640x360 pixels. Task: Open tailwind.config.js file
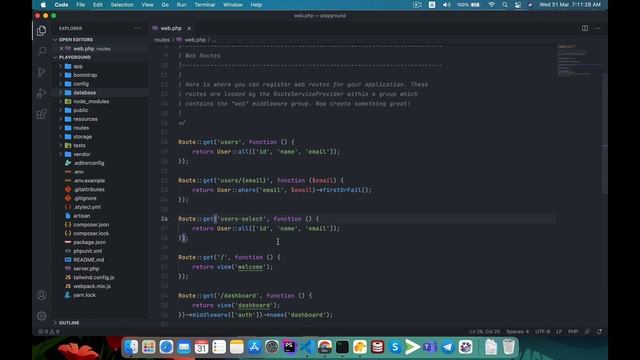point(94,278)
